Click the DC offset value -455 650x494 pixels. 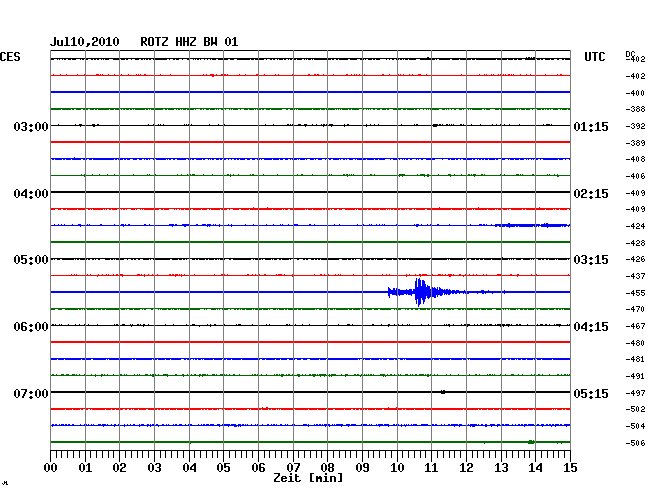click(x=635, y=293)
